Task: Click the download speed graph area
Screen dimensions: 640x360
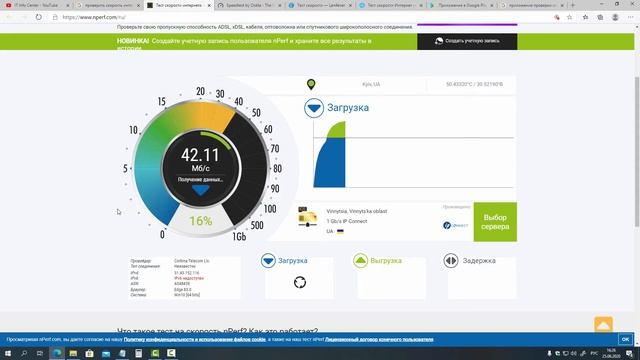Action: (413, 154)
